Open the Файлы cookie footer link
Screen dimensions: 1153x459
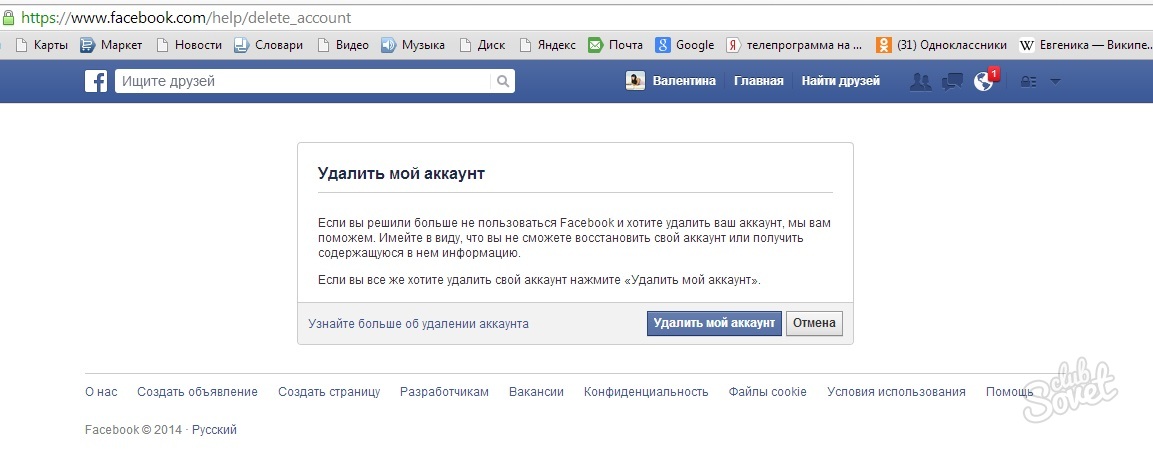tap(768, 392)
